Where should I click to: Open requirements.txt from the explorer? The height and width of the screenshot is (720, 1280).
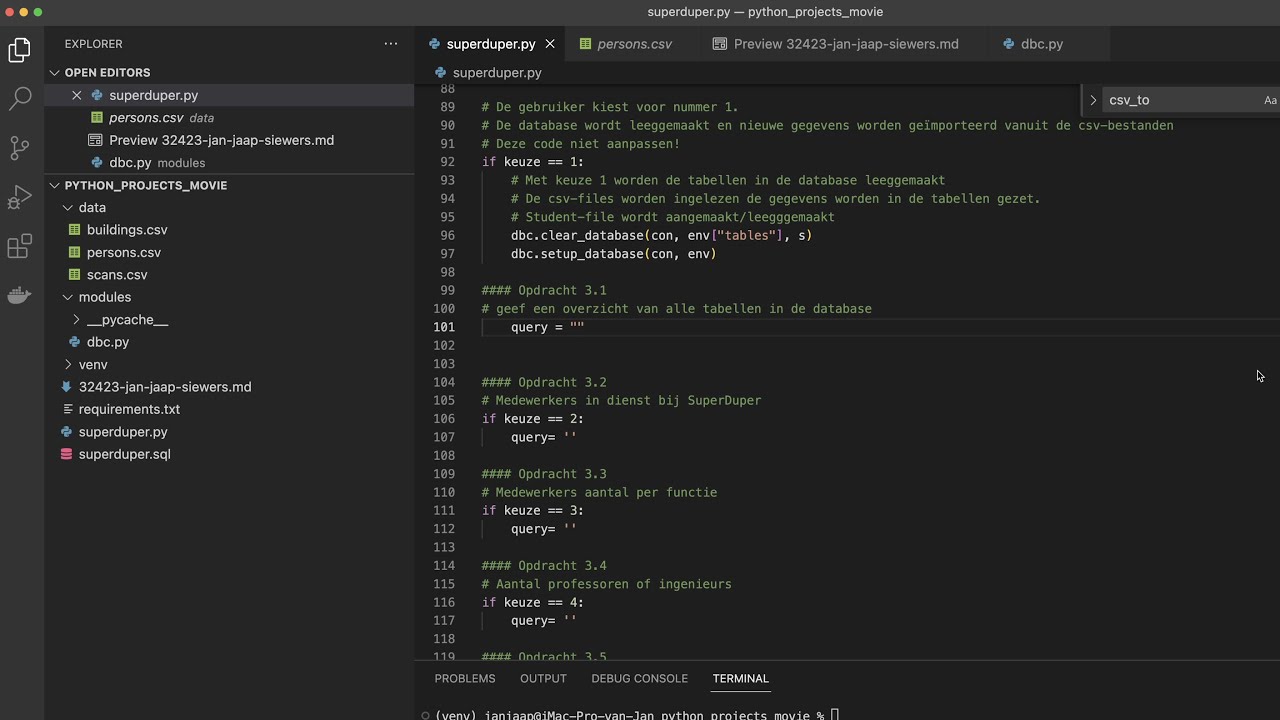(129, 409)
